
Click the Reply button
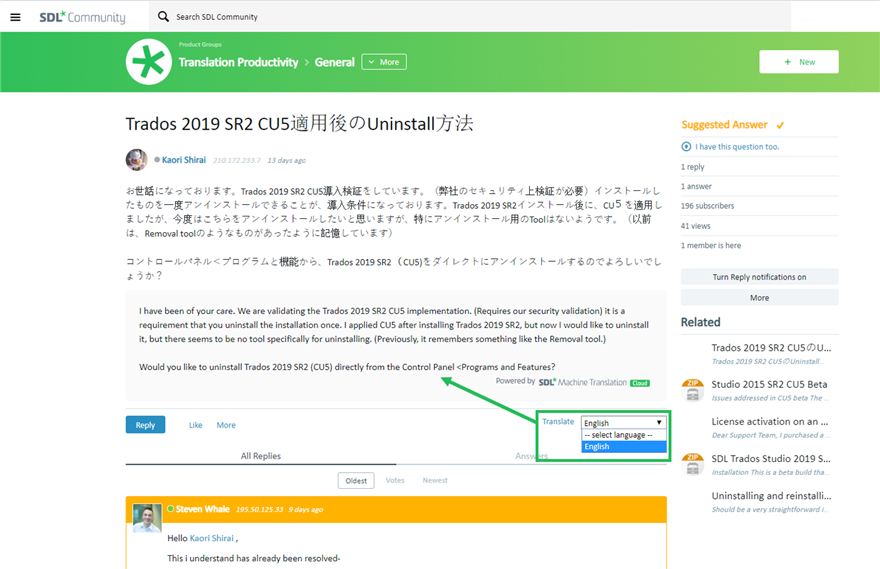click(x=145, y=425)
